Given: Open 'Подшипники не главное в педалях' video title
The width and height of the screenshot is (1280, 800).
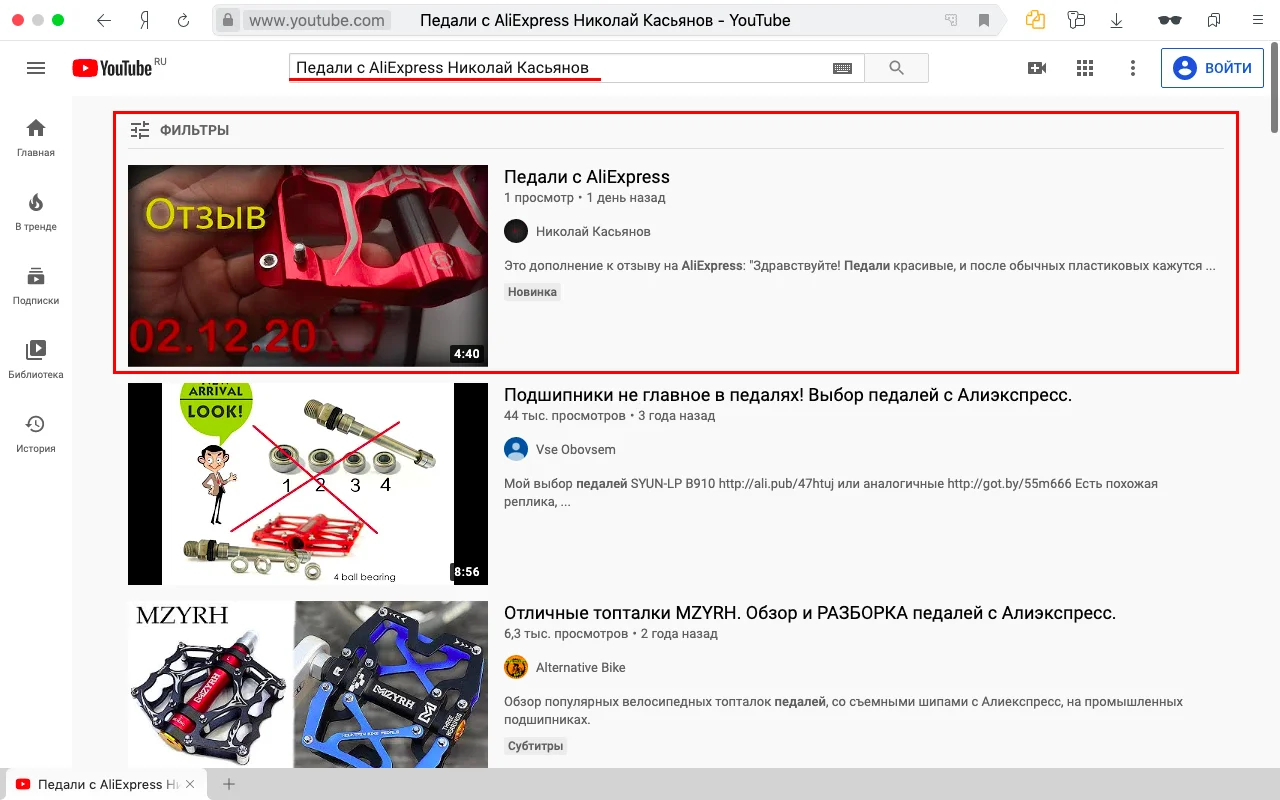Looking at the screenshot, I should tap(788, 395).
